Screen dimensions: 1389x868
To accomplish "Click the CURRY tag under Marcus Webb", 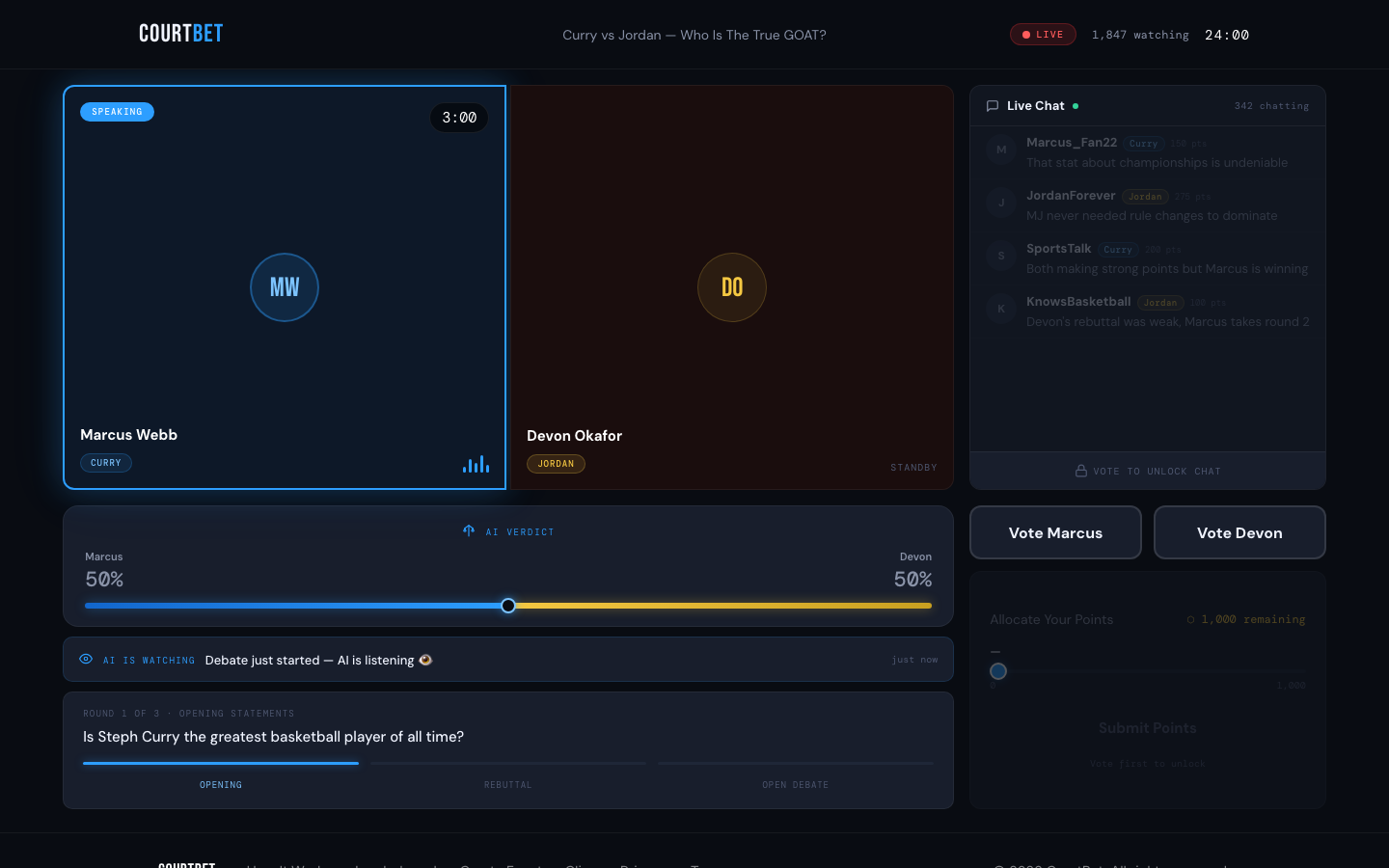I will click(x=106, y=463).
